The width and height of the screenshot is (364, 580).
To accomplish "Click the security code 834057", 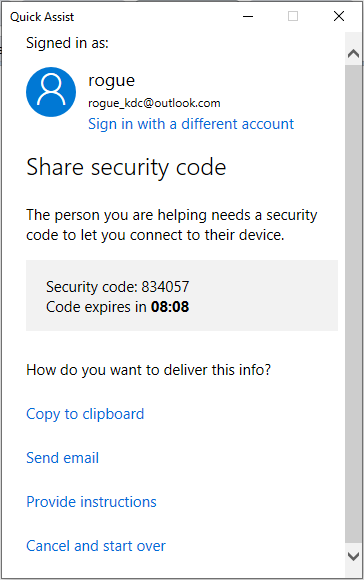I will tap(165, 287).
